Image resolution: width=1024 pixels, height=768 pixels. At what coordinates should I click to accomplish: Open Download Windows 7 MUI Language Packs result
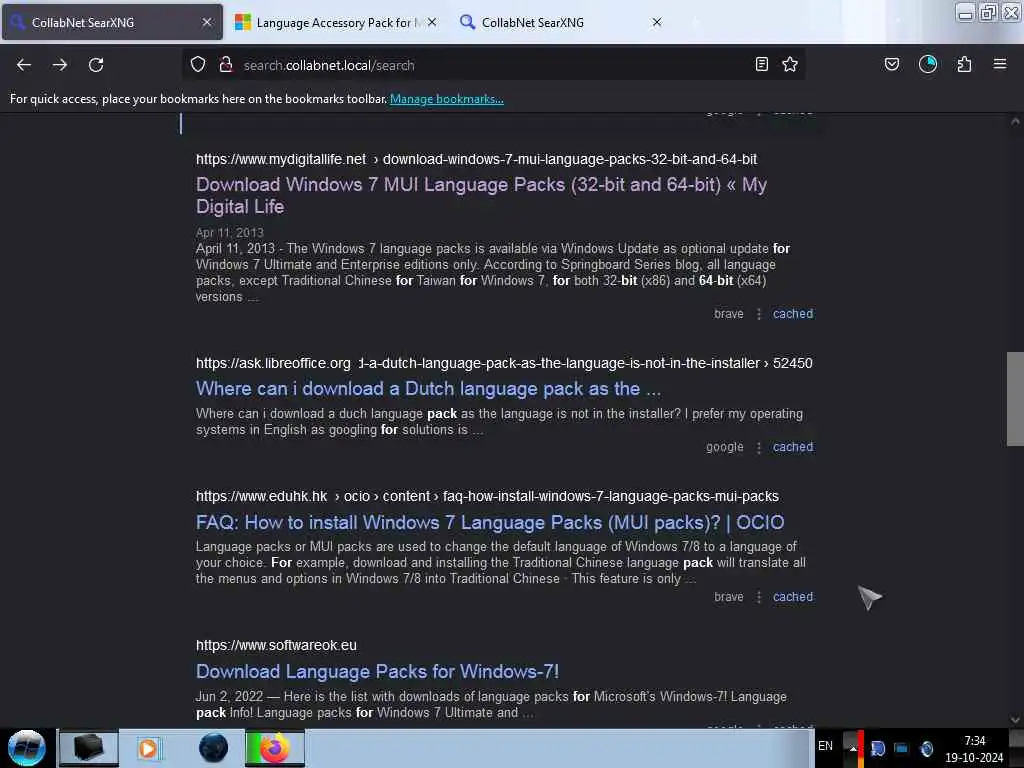pyautogui.click(x=481, y=195)
